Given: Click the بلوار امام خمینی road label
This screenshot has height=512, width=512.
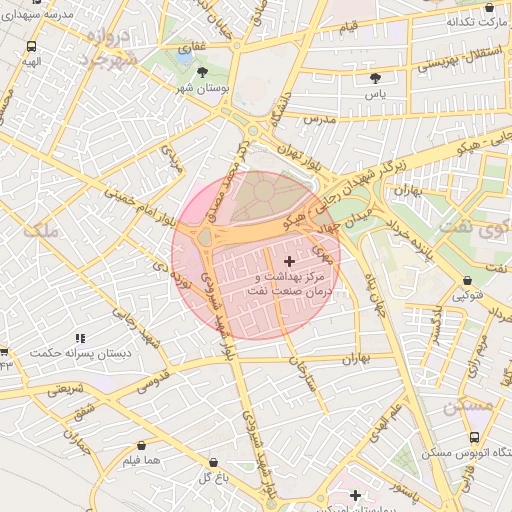Looking at the screenshot, I should click(140, 206).
